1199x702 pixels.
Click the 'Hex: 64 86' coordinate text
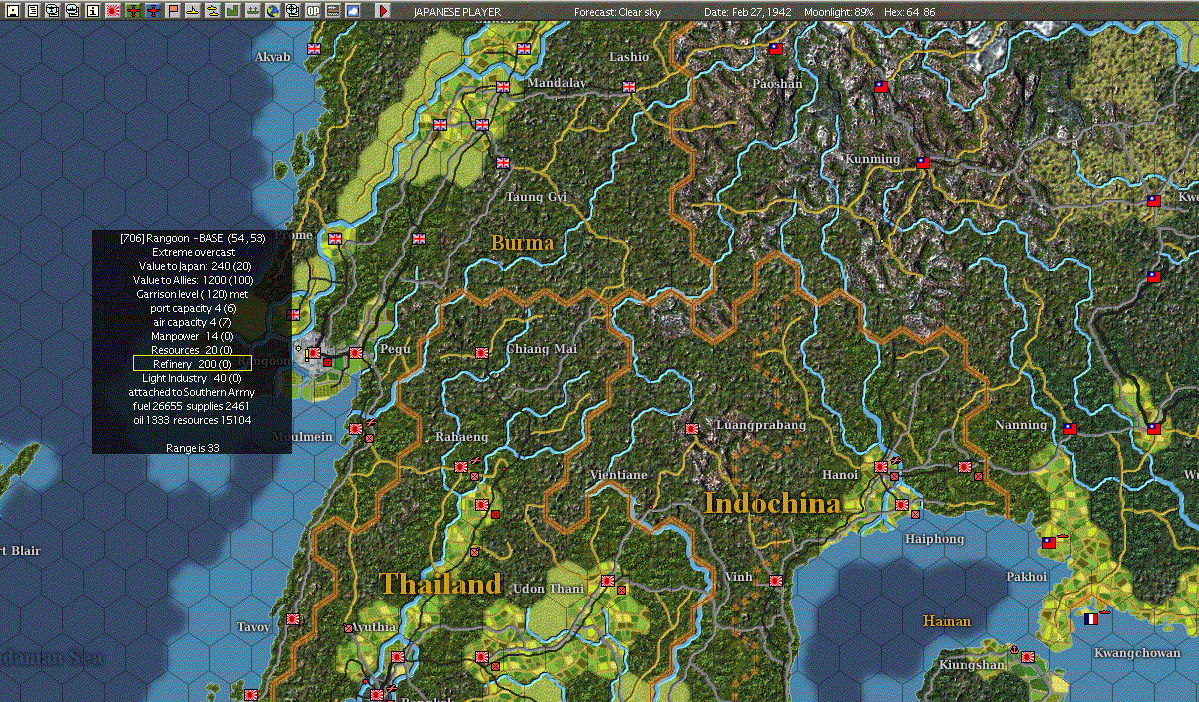tap(909, 11)
